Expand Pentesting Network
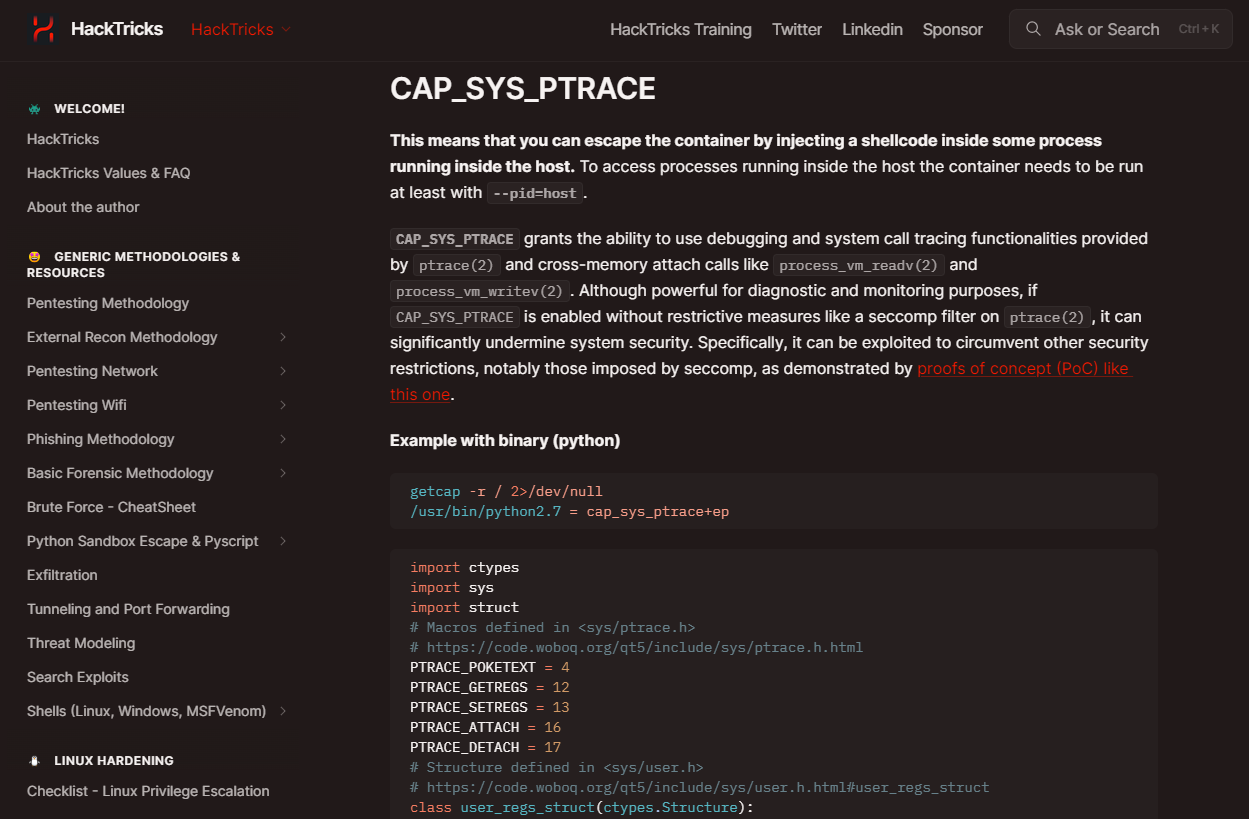 (285, 371)
